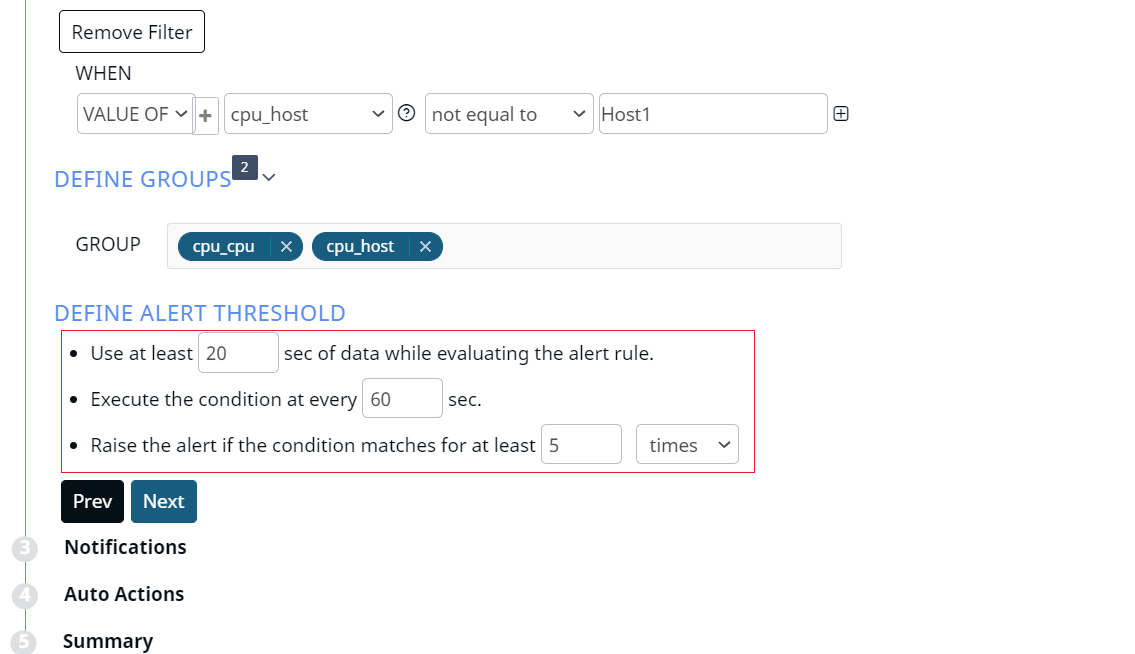Click step 5 circle for Summary
This screenshot has height=654, width=1135.
(23, 642)
